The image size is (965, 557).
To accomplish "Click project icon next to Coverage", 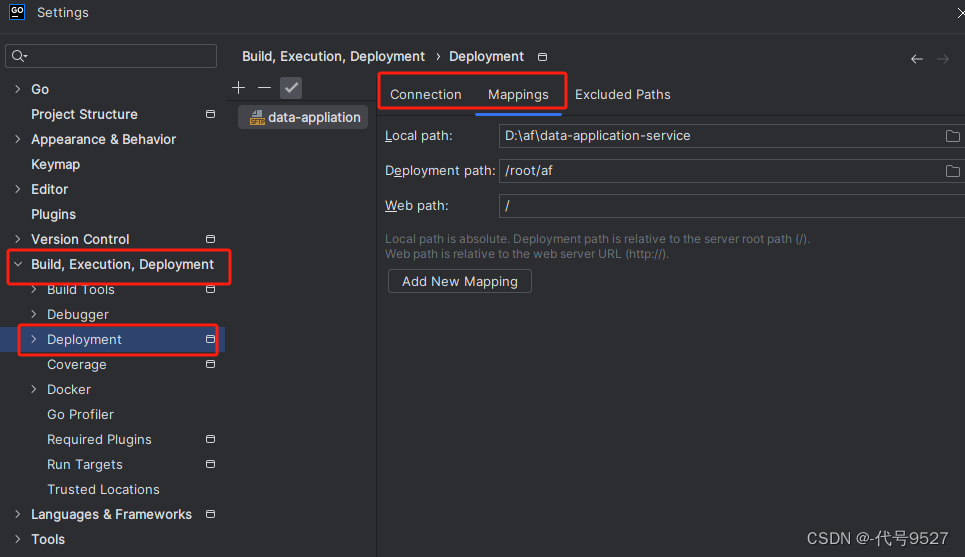I will [x=210, y=364].
